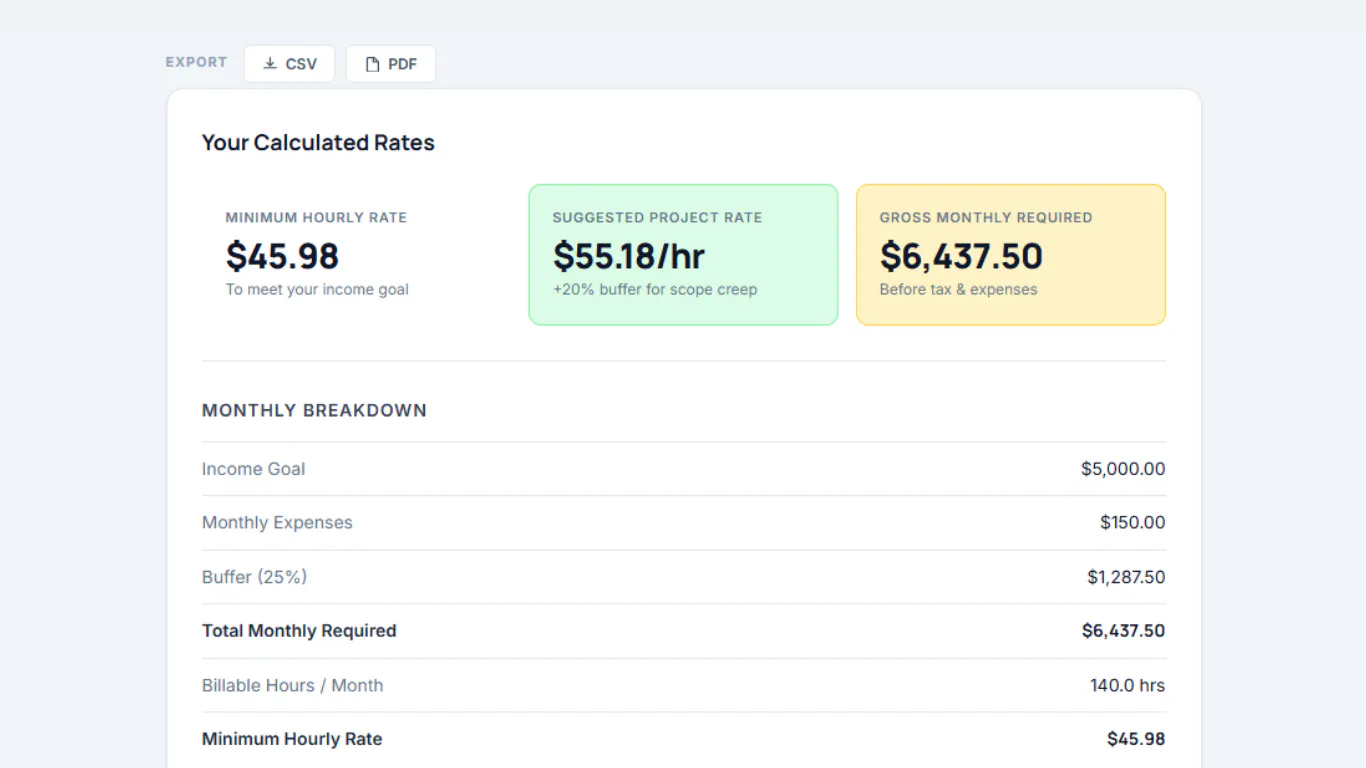This screenshot has height=768, width=1366.
Task: Click the PDF document icon
Action: coord(372,64)
